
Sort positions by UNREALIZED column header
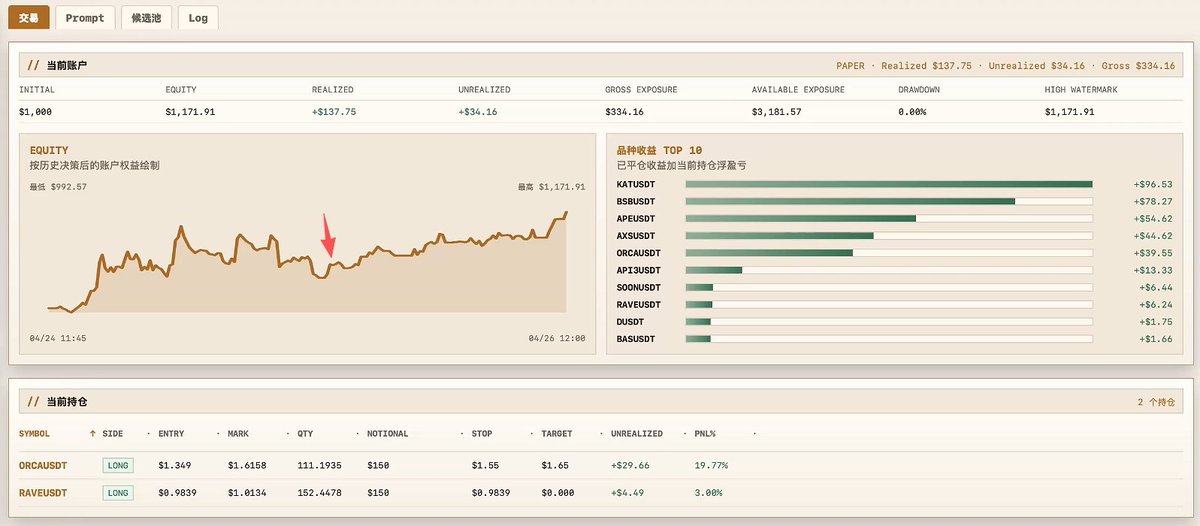(x=637, y=434)
